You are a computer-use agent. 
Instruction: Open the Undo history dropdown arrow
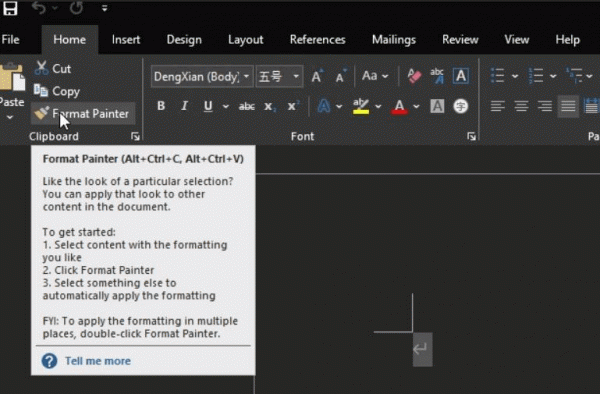point(55,8)
